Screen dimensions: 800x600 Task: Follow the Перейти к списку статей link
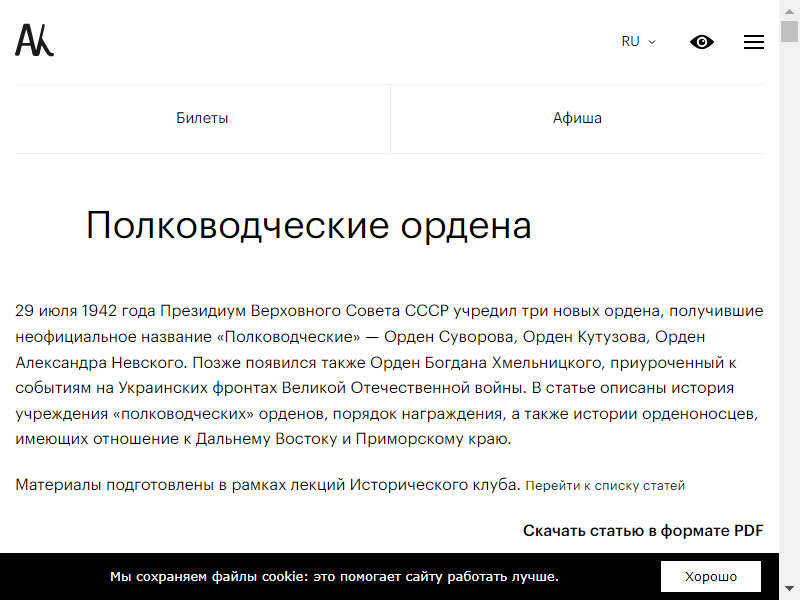click(605, 485)
